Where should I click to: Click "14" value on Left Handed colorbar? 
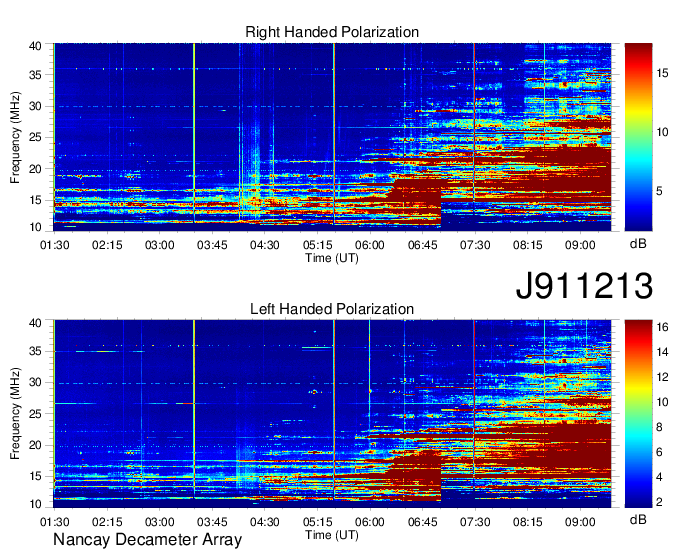tap(662, 352)
